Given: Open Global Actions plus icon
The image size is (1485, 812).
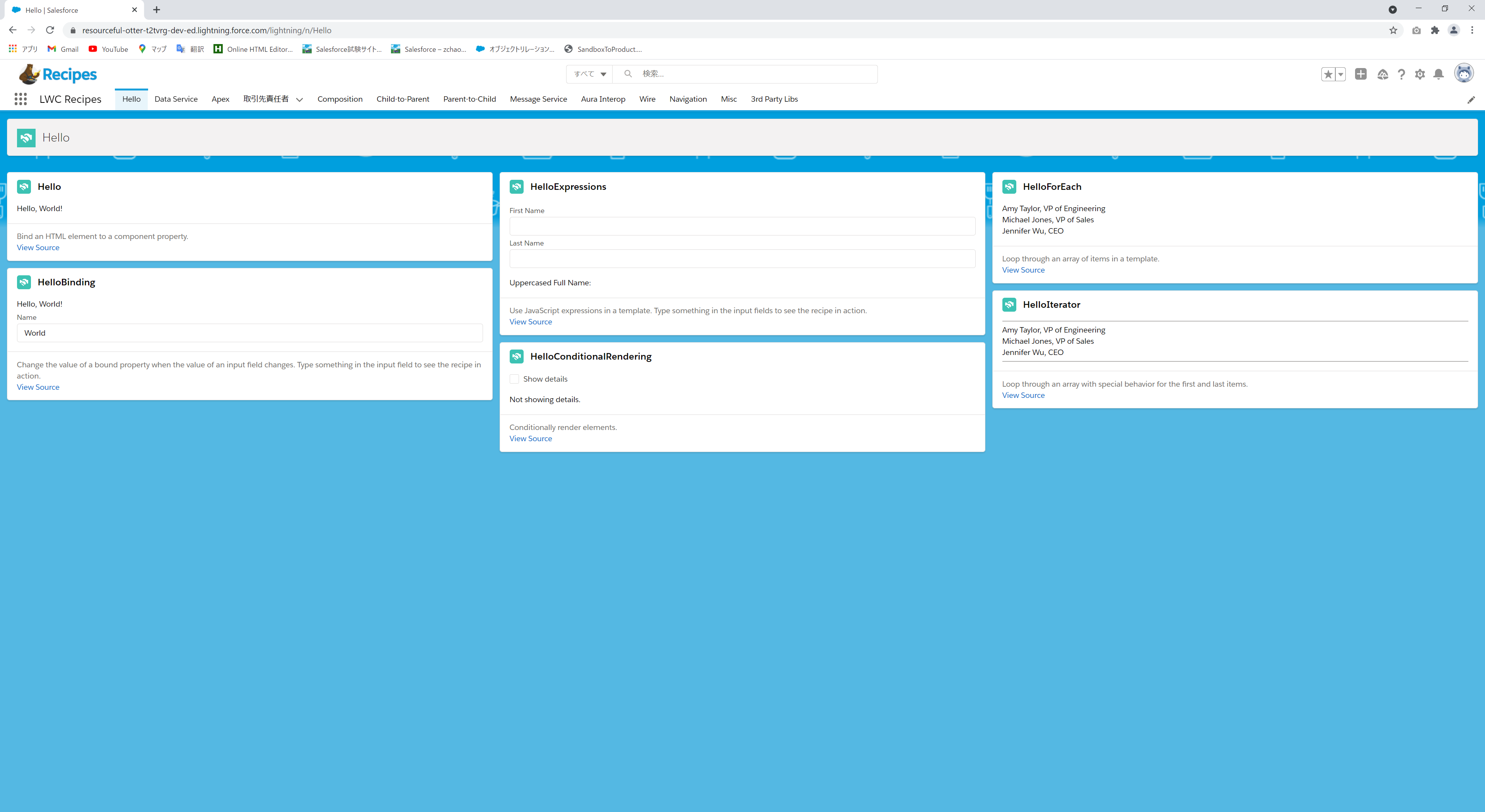Looking at the screenshot, I should pos(1360,74).
